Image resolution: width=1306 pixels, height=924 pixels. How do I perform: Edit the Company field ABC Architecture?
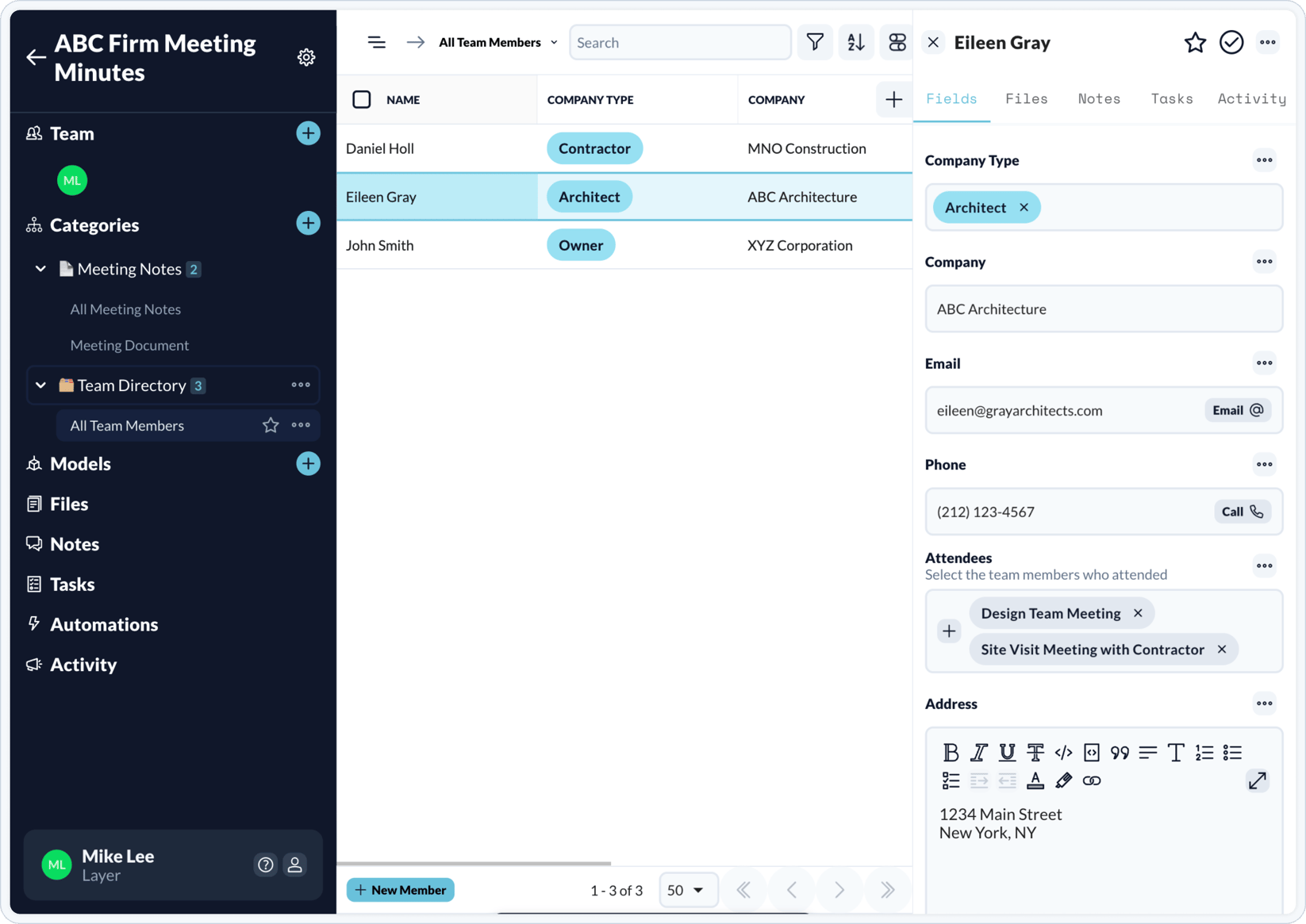coord(1104,309)
